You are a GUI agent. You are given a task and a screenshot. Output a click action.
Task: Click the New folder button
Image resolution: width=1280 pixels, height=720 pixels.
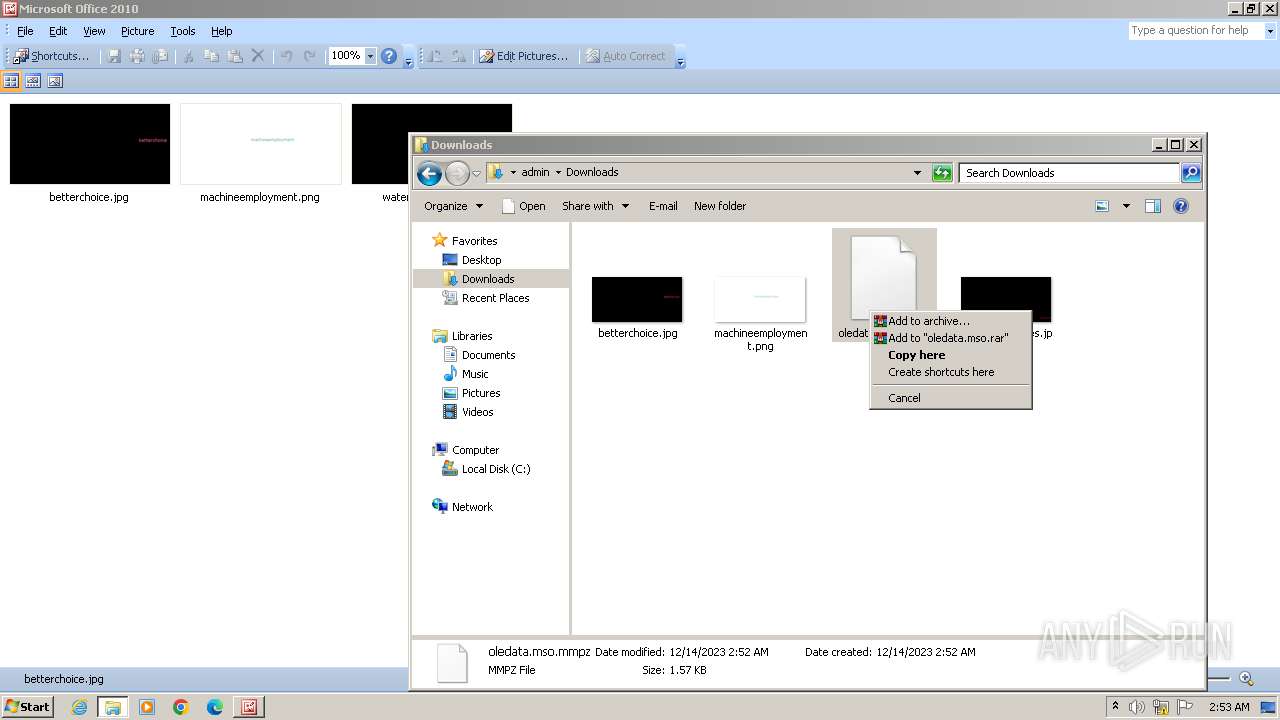click(720, 206)
